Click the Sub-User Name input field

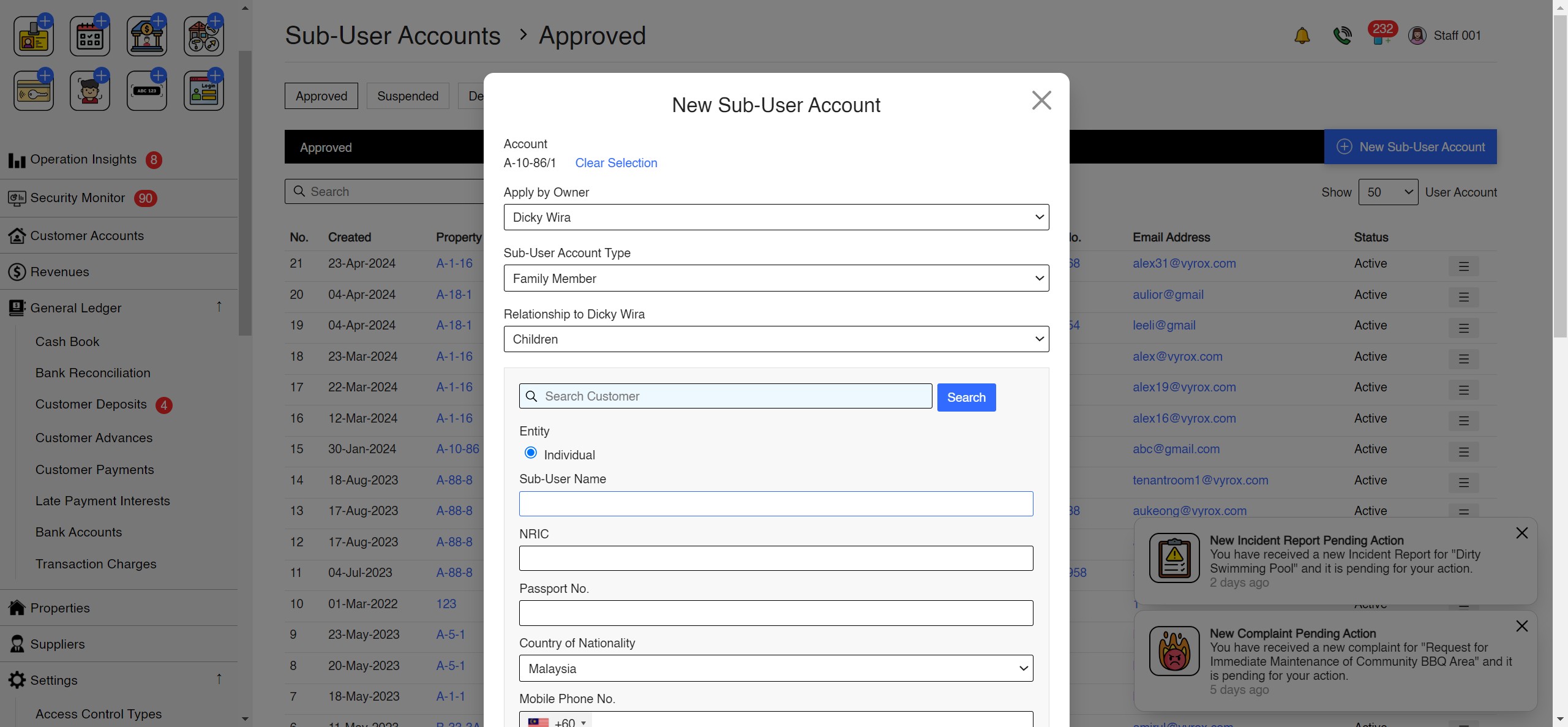(776, 504)
